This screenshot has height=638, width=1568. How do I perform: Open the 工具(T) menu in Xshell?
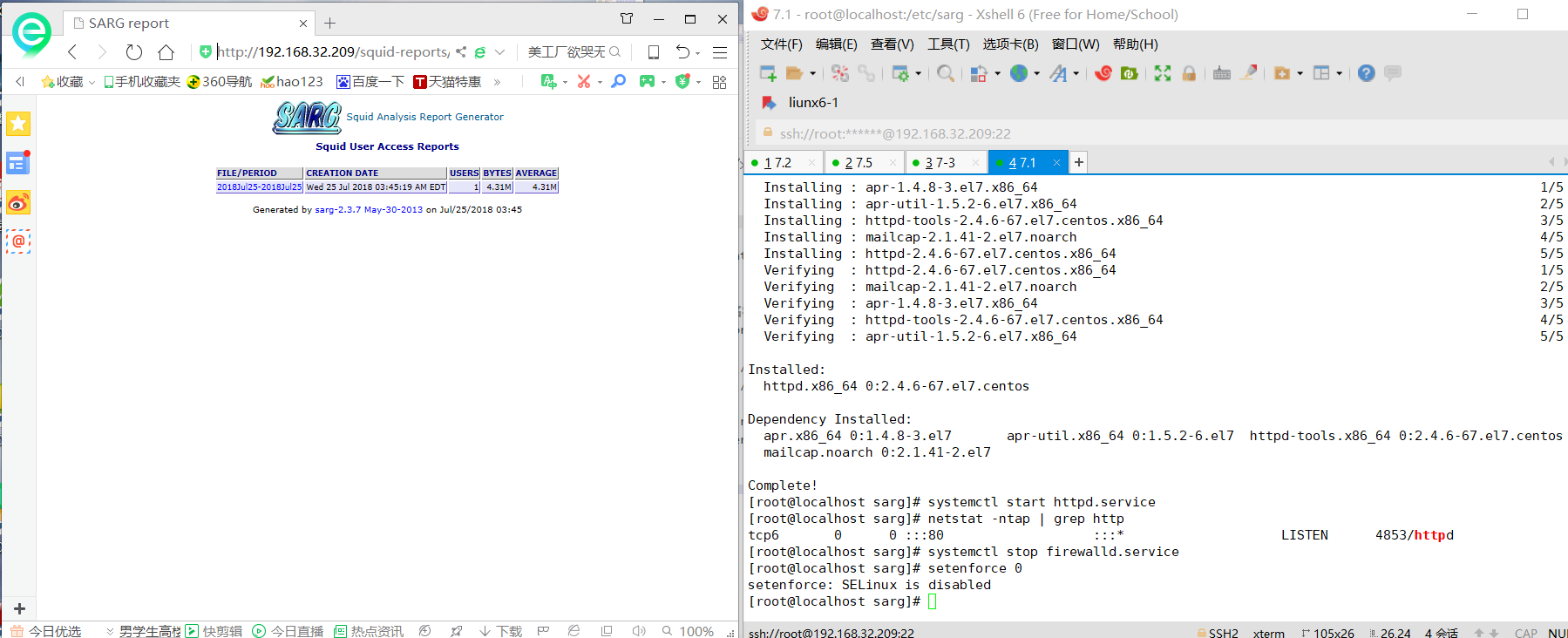pos(948,44)
